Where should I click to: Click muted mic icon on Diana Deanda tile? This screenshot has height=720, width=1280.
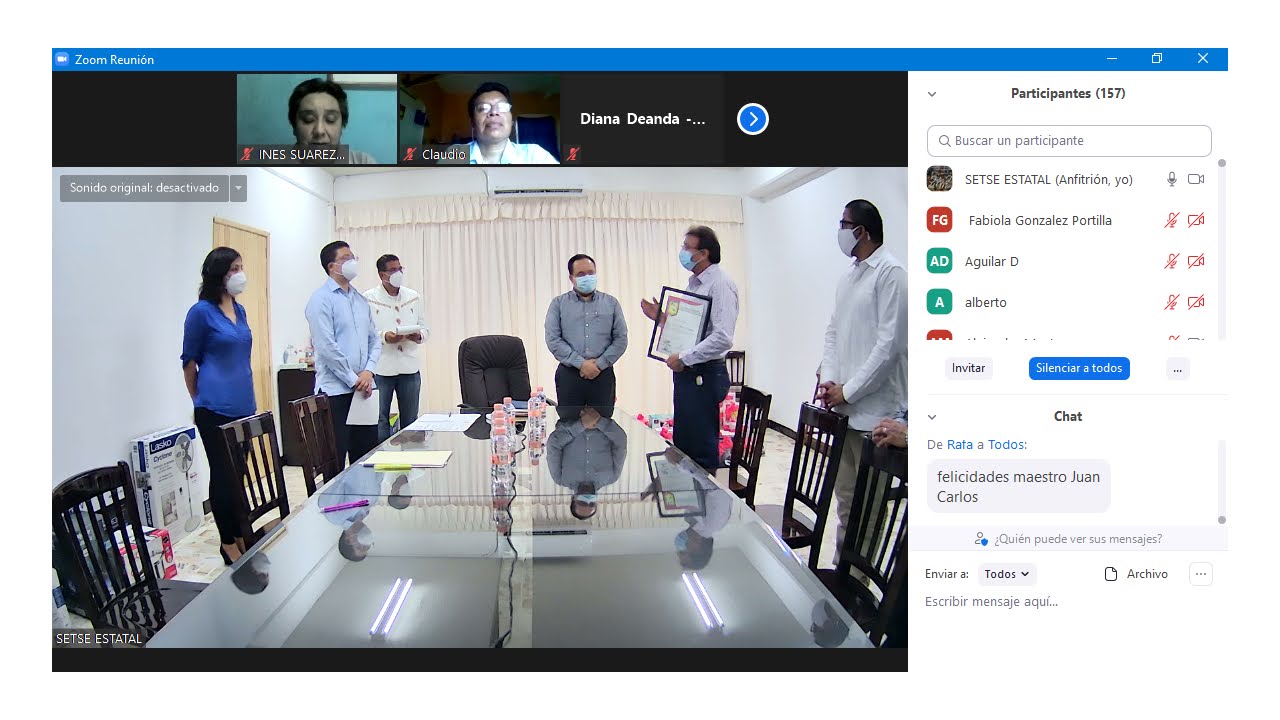coord(573,154)
